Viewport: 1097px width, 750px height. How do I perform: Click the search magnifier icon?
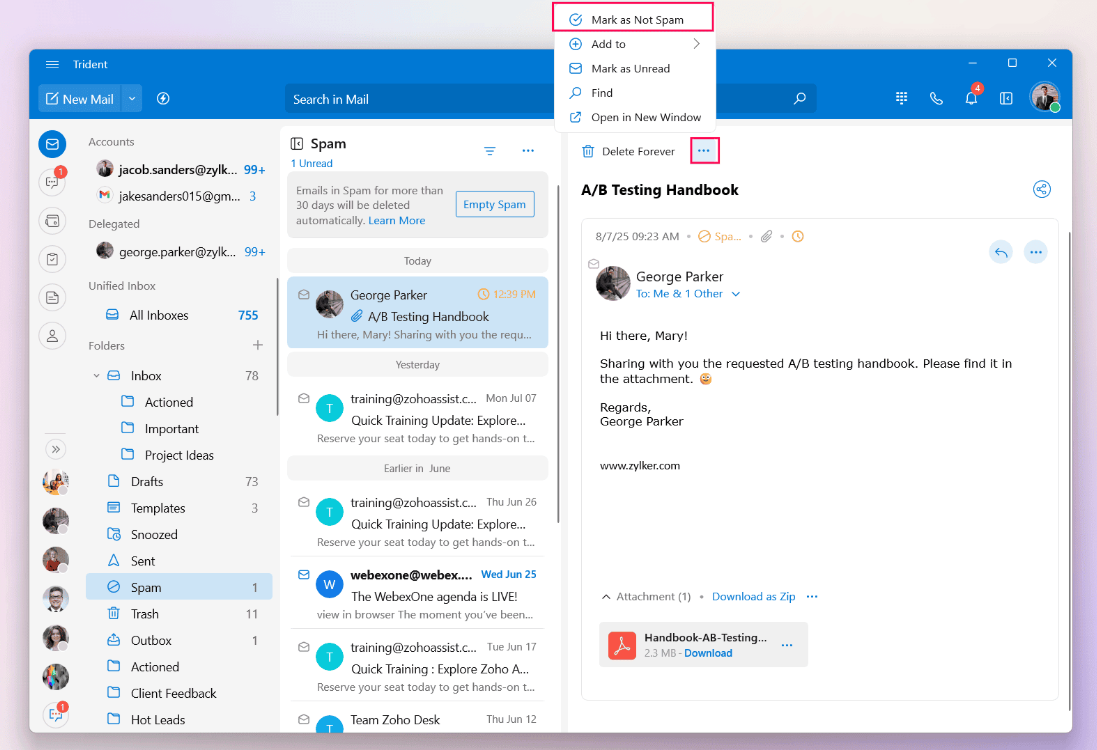click(800, 99)
